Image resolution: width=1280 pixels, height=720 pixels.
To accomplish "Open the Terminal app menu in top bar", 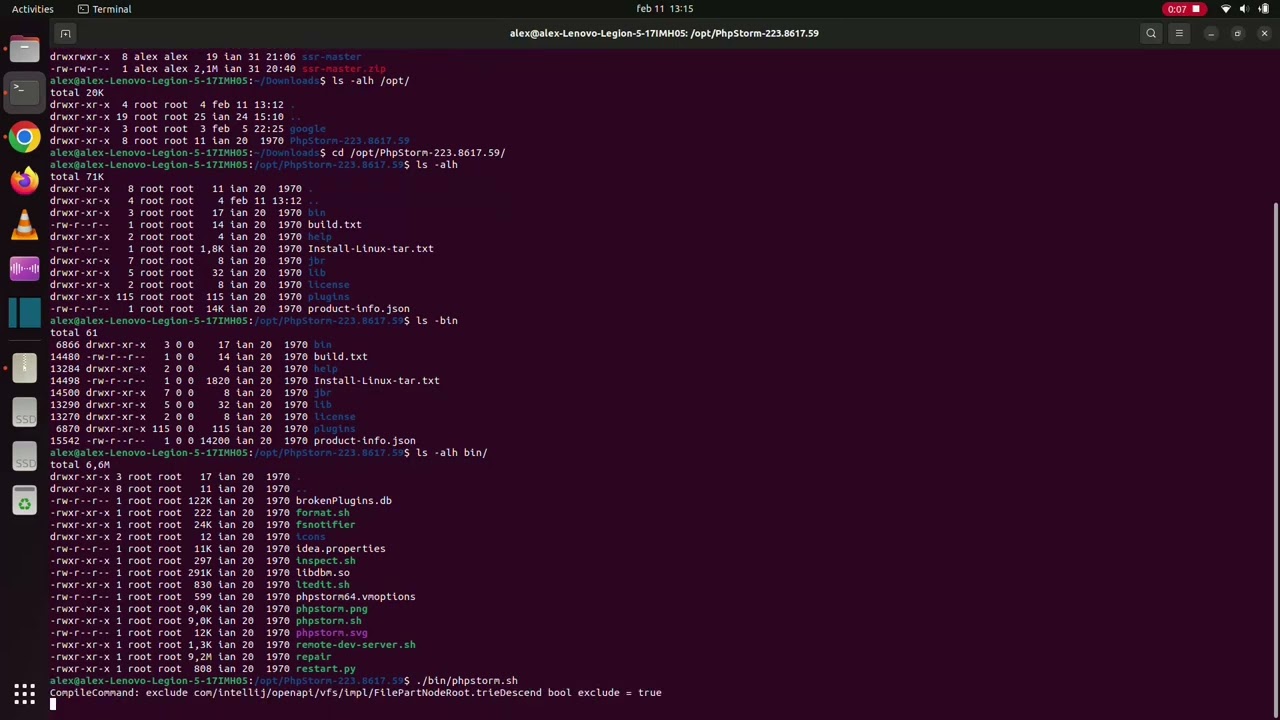I will coord(104,9).
